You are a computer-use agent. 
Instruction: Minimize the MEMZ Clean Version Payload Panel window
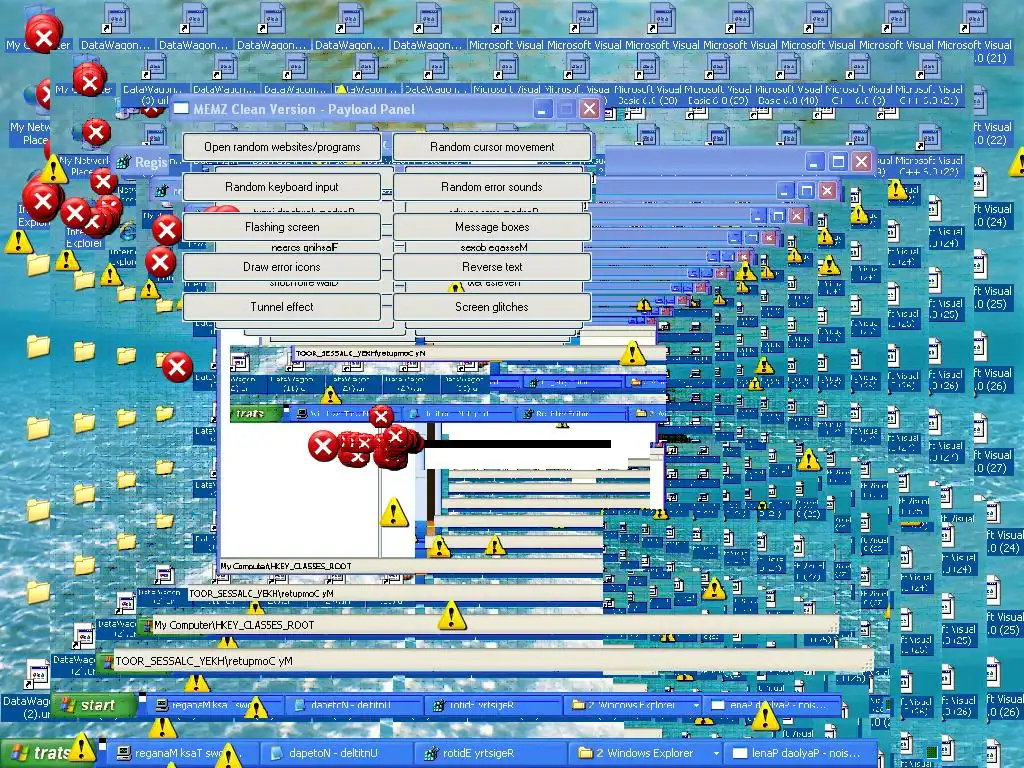pos(542,109)
